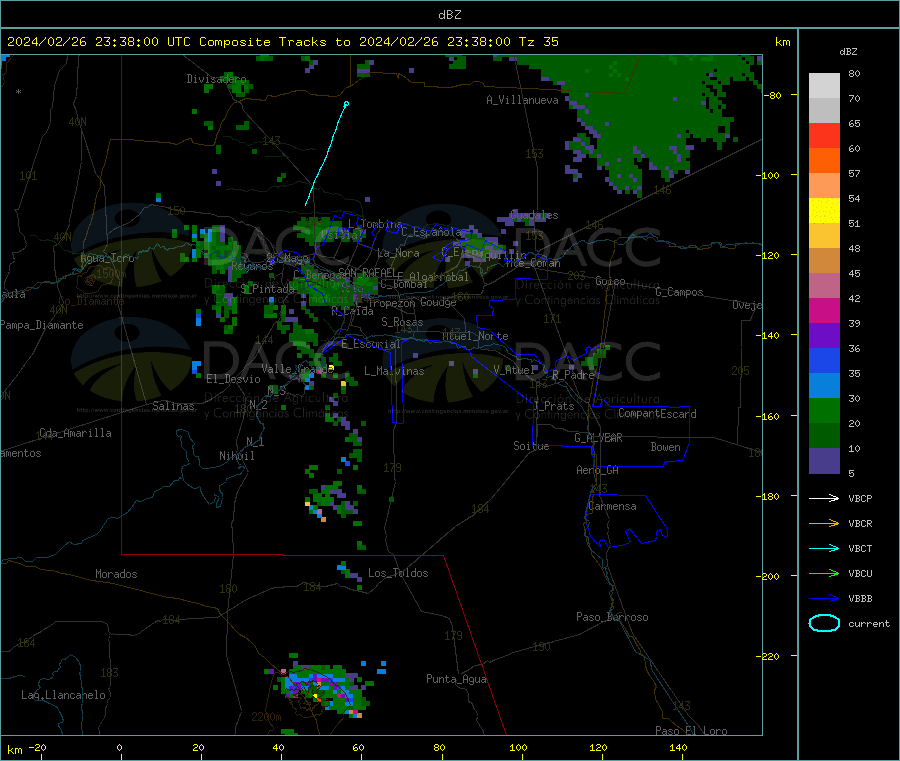Click the A_Villanueva map label
This screenshot has height=761, width=900.
point(522,100)
